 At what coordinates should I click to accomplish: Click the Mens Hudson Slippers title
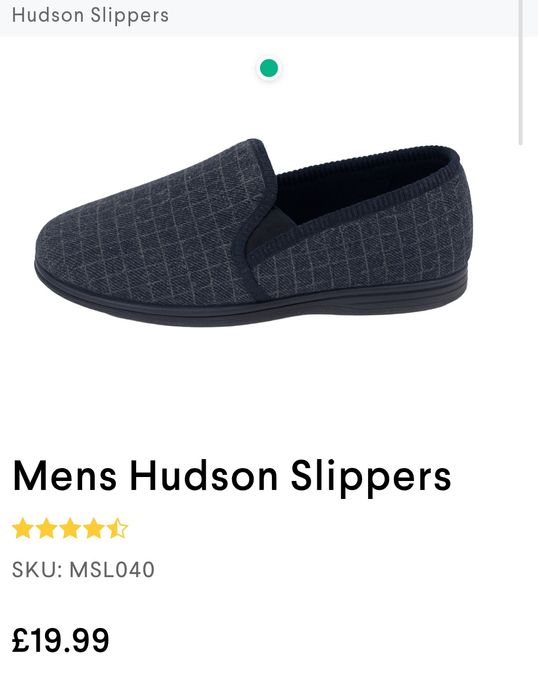tap(232, 477)
